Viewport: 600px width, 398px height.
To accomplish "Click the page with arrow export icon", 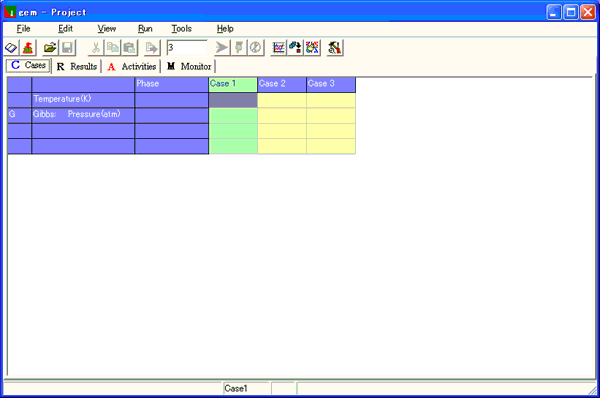I will tap(152, 48).
